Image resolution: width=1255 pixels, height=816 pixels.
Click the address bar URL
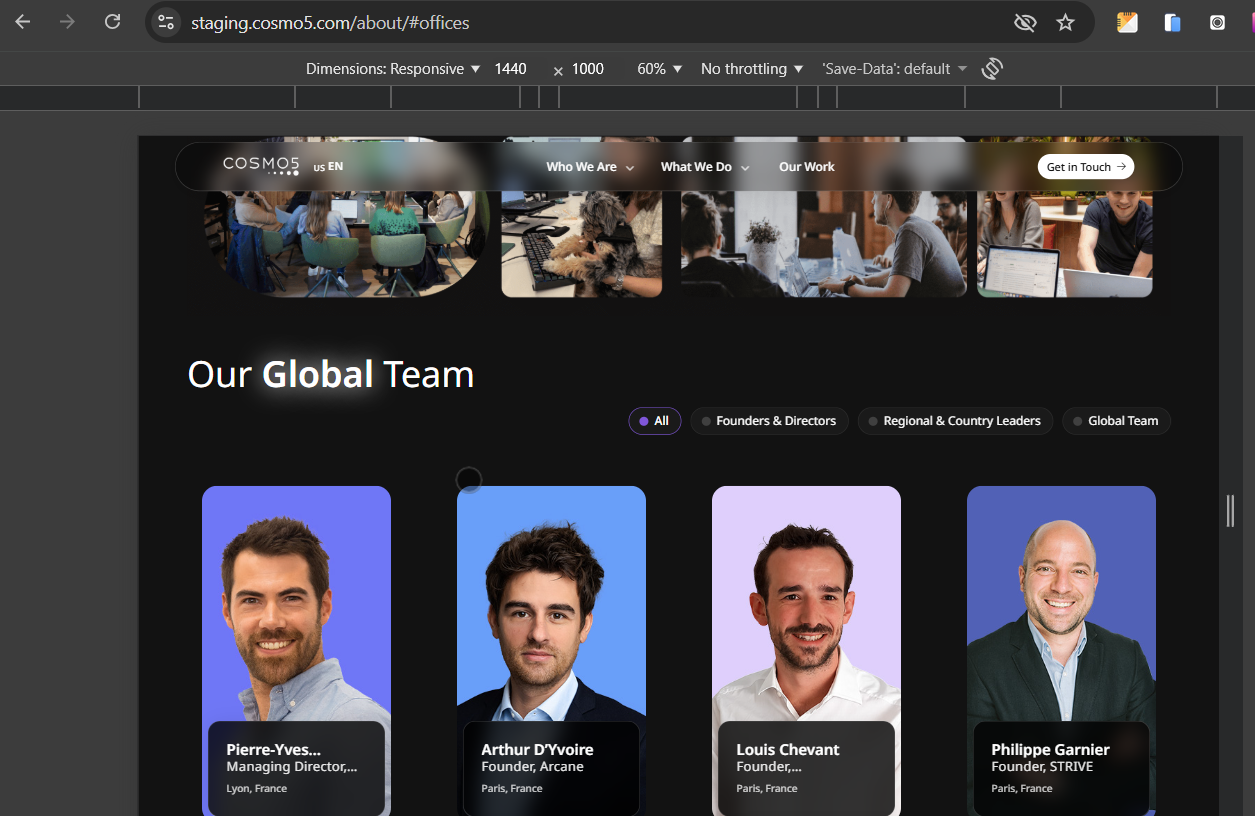[330, 22]
